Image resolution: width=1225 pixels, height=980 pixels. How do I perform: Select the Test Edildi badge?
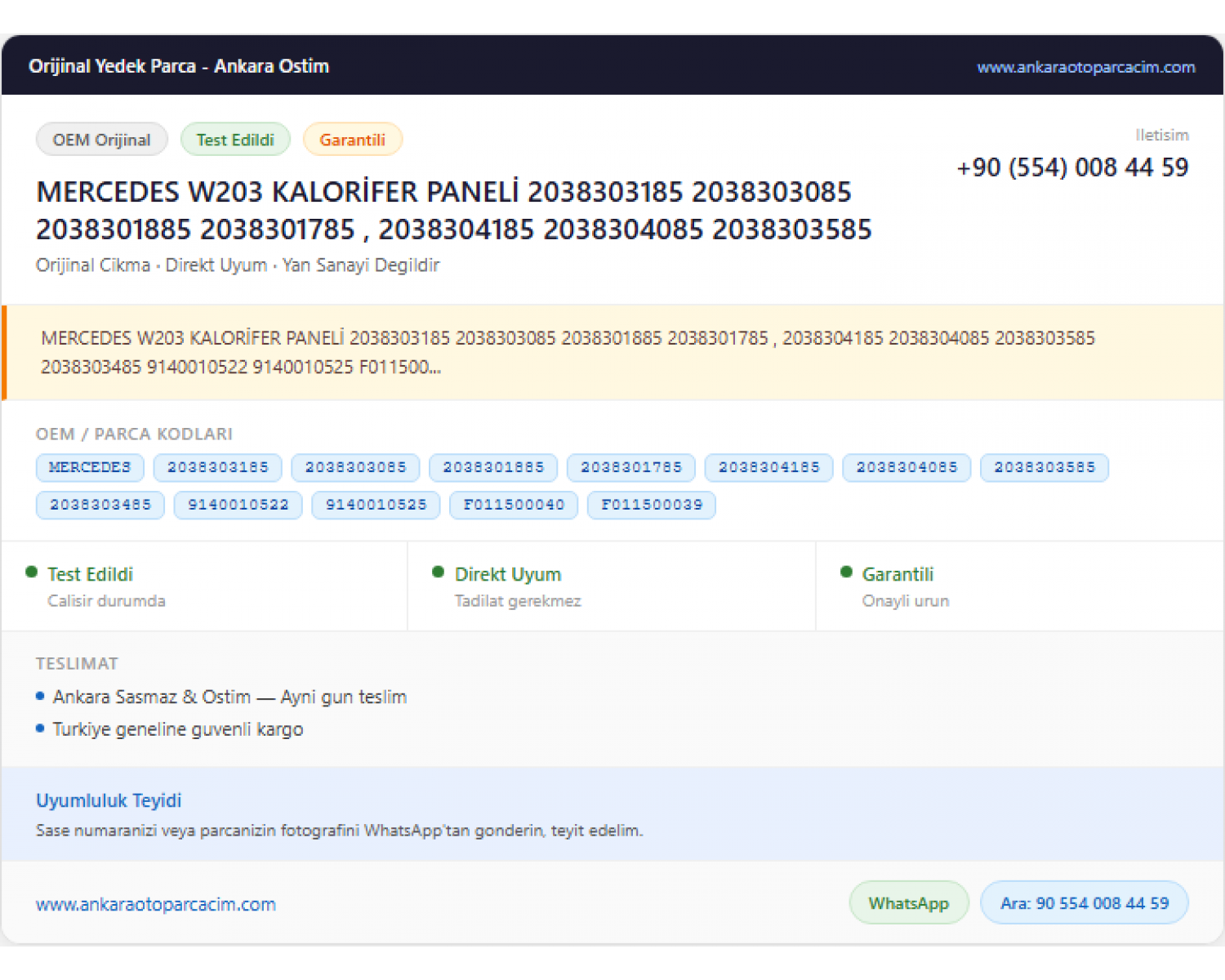(235, 139)
